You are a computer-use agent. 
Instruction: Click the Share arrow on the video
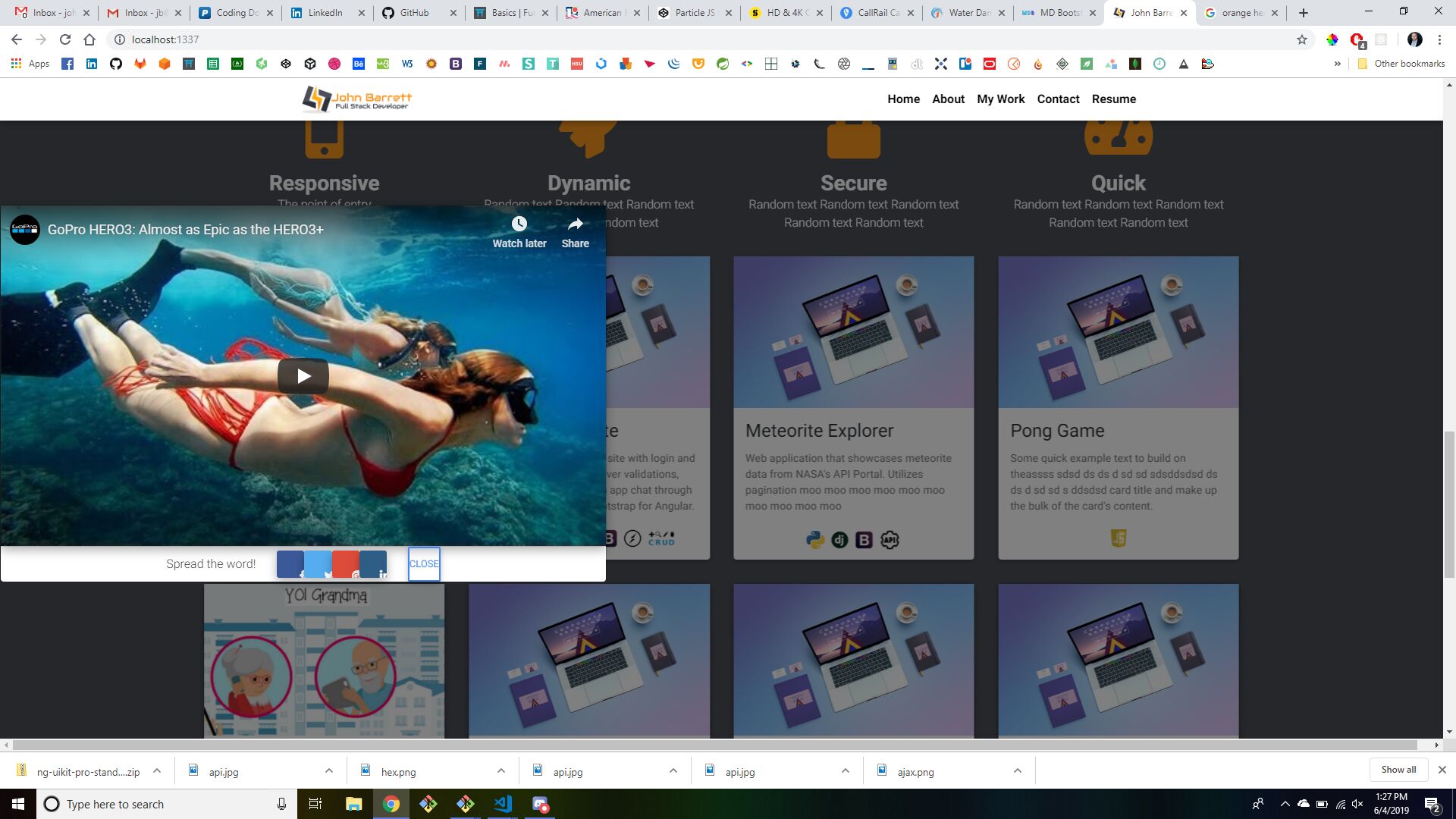pyautogui.click(x=576, y=224)
